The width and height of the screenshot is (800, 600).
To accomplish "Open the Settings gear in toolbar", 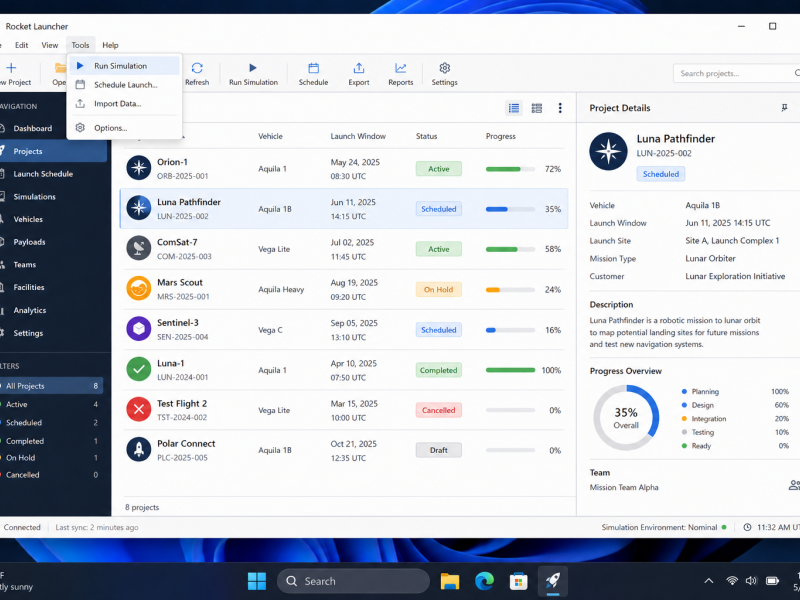I will coord(444,68).
